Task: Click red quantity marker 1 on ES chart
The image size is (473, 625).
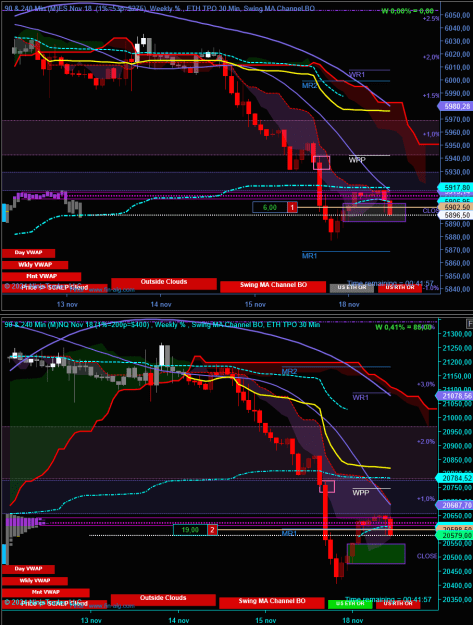Action: [292, 207]
